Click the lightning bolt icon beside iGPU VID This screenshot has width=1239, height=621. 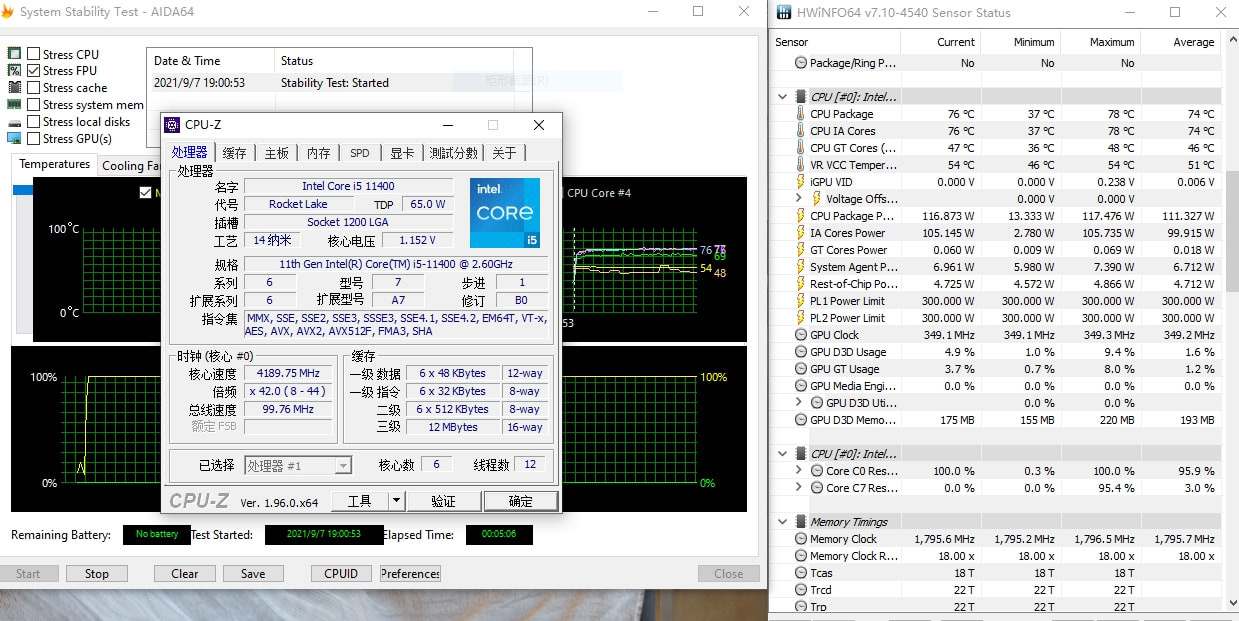[x=800, y=182]
